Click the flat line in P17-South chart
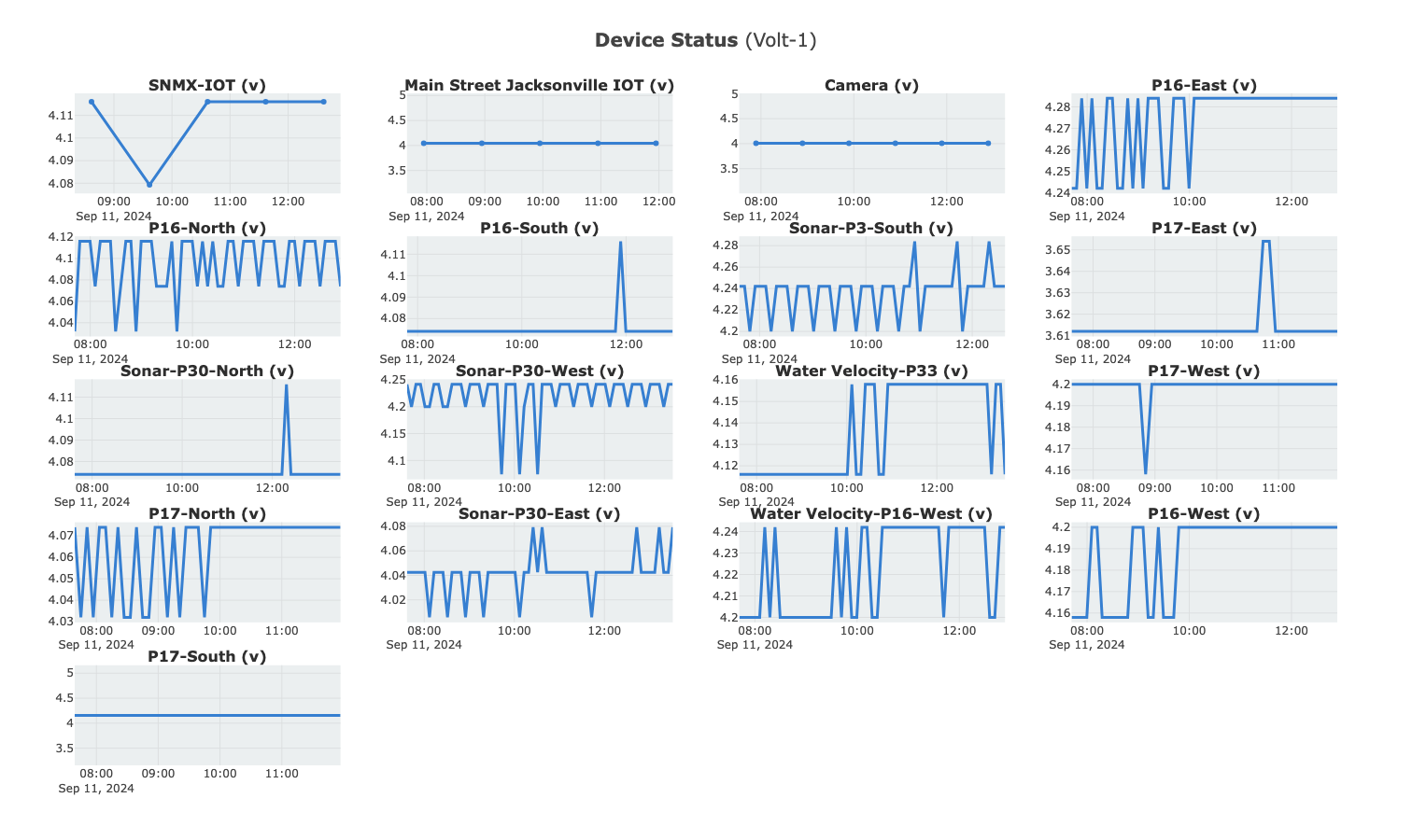 click(207, 715)
